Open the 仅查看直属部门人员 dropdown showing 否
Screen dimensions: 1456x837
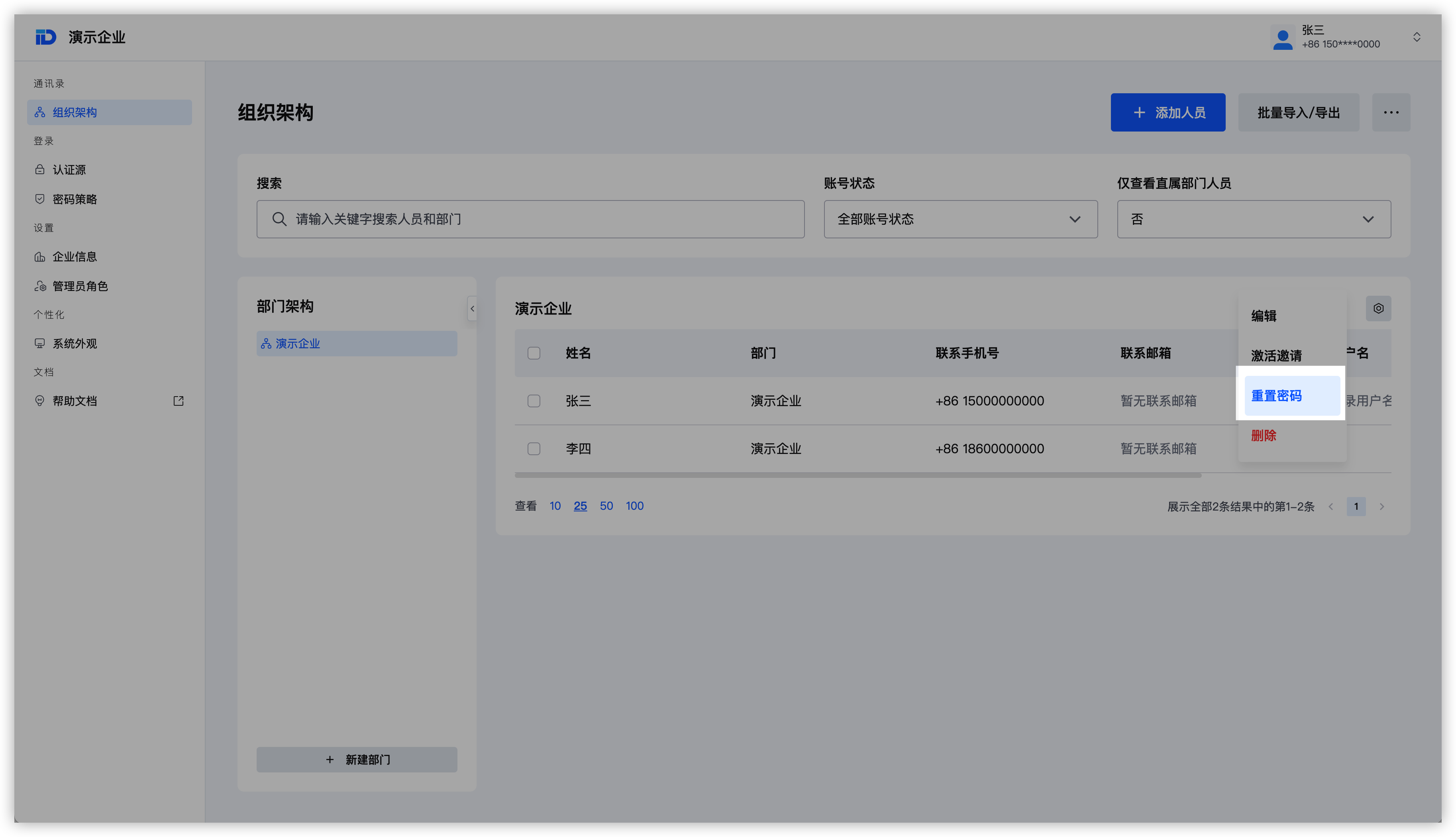pyautogui.click(x=1254, y=219)
